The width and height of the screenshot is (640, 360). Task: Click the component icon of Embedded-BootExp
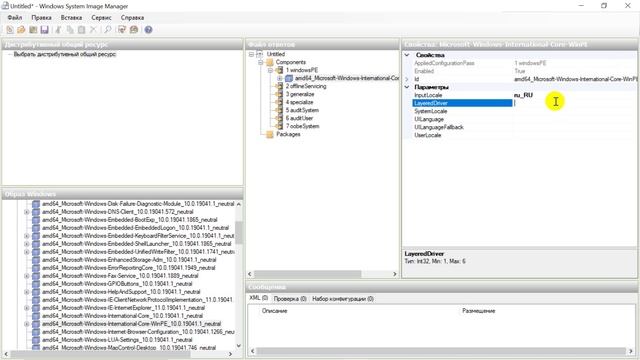coord(36,220)
